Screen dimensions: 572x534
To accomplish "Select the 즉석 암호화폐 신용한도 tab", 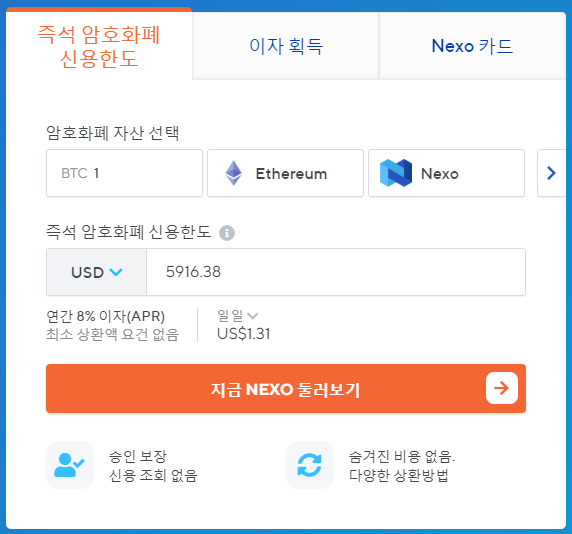I will coord(99,46).
